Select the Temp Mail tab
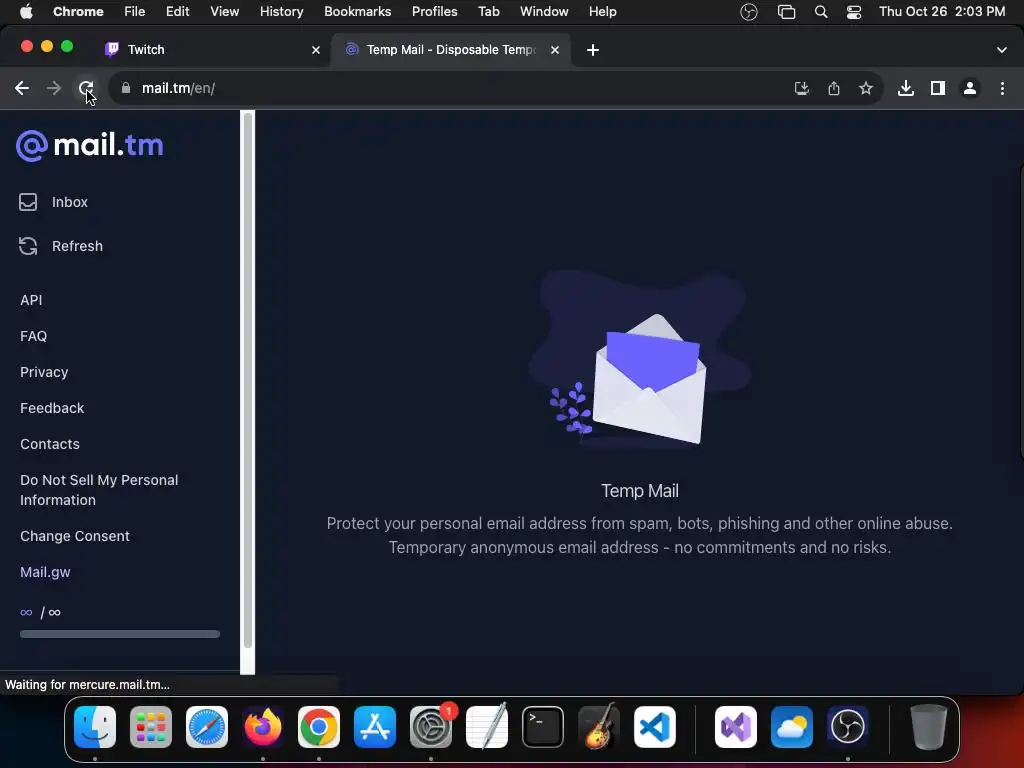The image size is (1024, 768). [451, 50]
